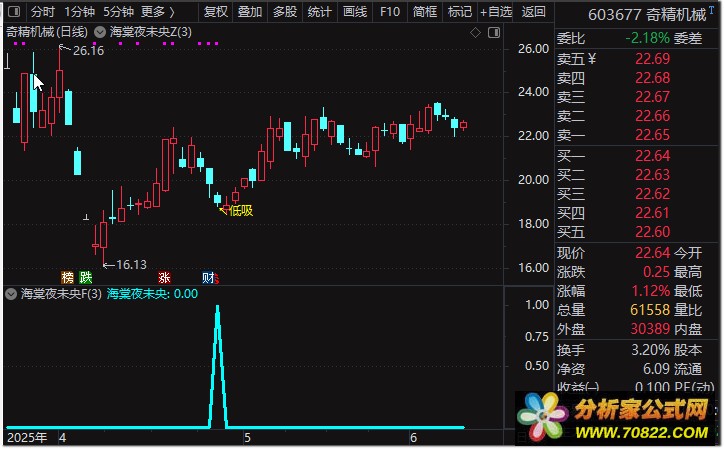This screenshot has width=725, height=449.
Task: Click the month 5 axis marker
Action: coord(247,437)
